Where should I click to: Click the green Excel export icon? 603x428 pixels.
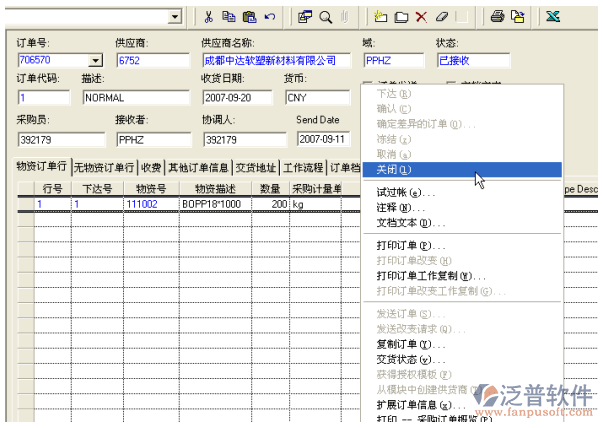pos(553,16)
